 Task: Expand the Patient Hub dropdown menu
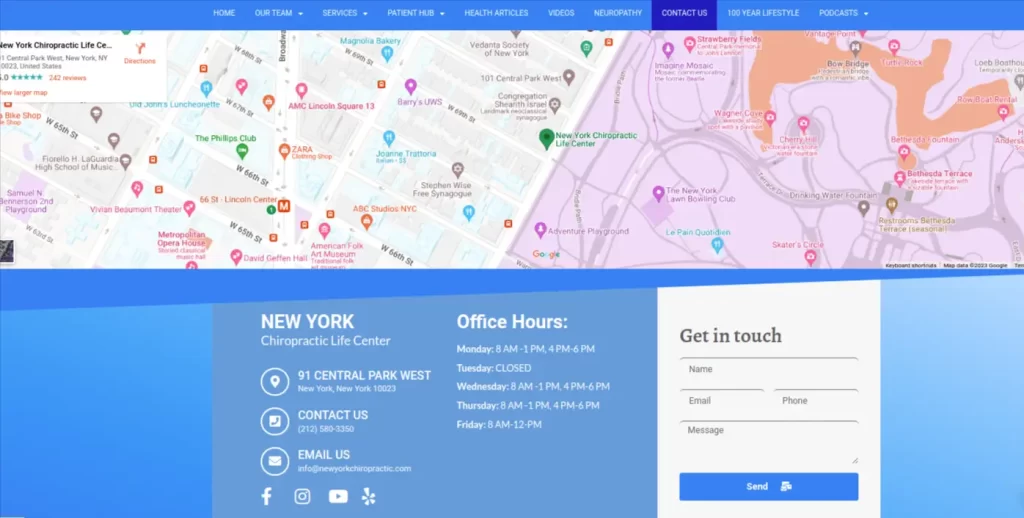[415, 13]
